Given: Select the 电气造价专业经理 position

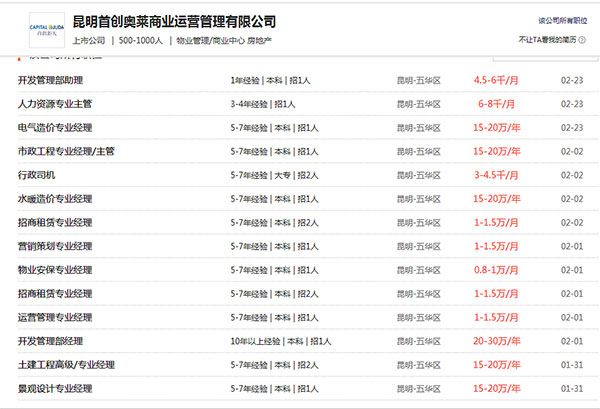Looking at the screenshot, I should [x=55, y=128].
